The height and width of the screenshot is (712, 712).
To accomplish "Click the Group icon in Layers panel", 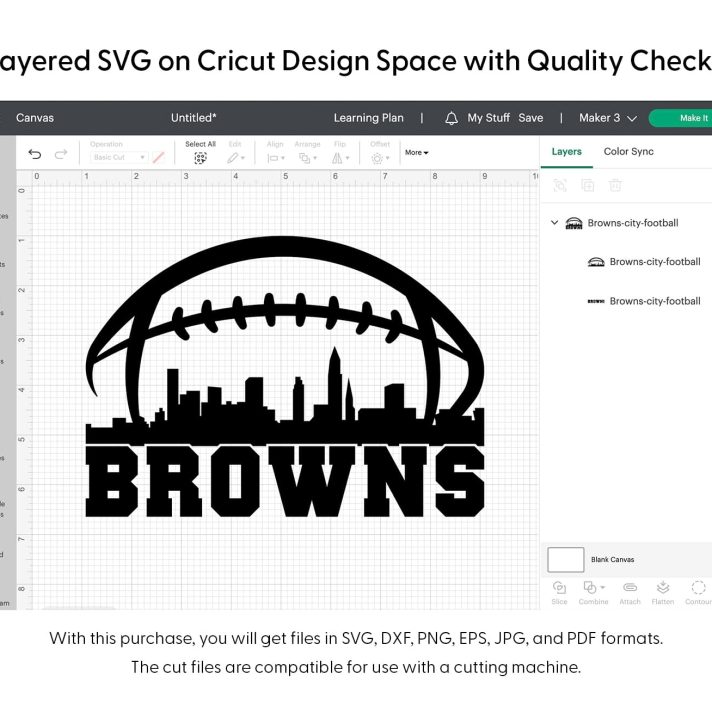I will tap(560, 185).
